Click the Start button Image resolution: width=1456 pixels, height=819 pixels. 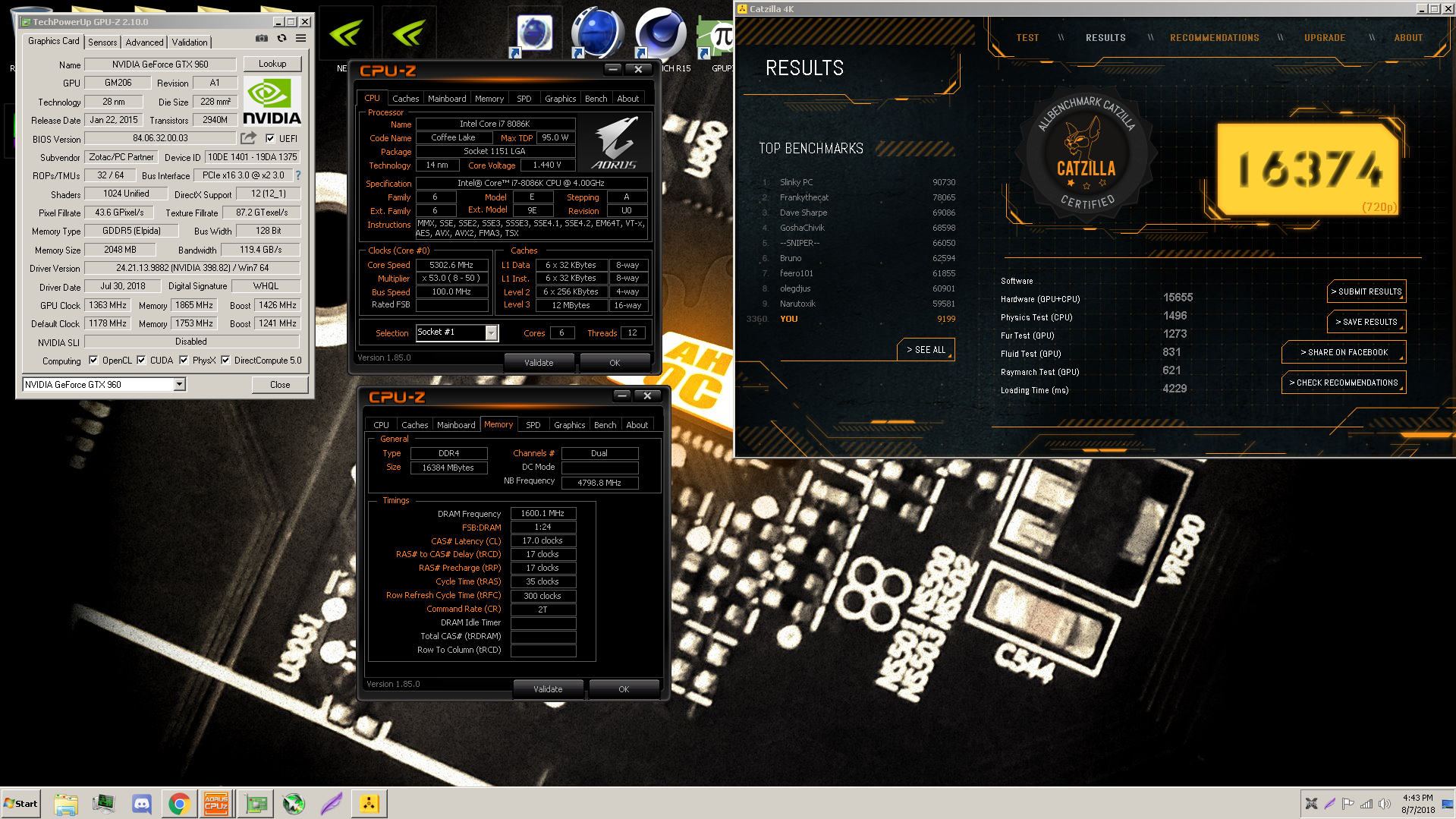click(21, 804)
